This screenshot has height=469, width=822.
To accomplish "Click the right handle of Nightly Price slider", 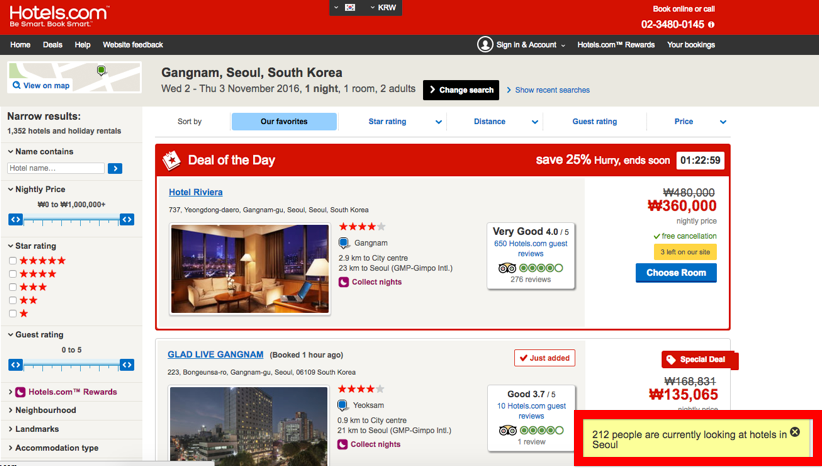I will point(127,220).
